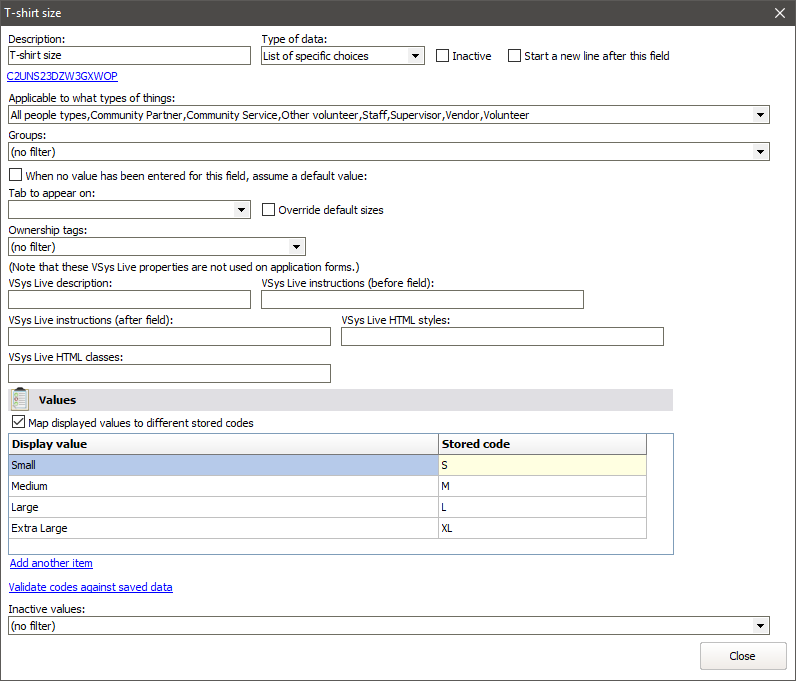Click Add another item link
The image size is (796, 681).
point(51,563)
